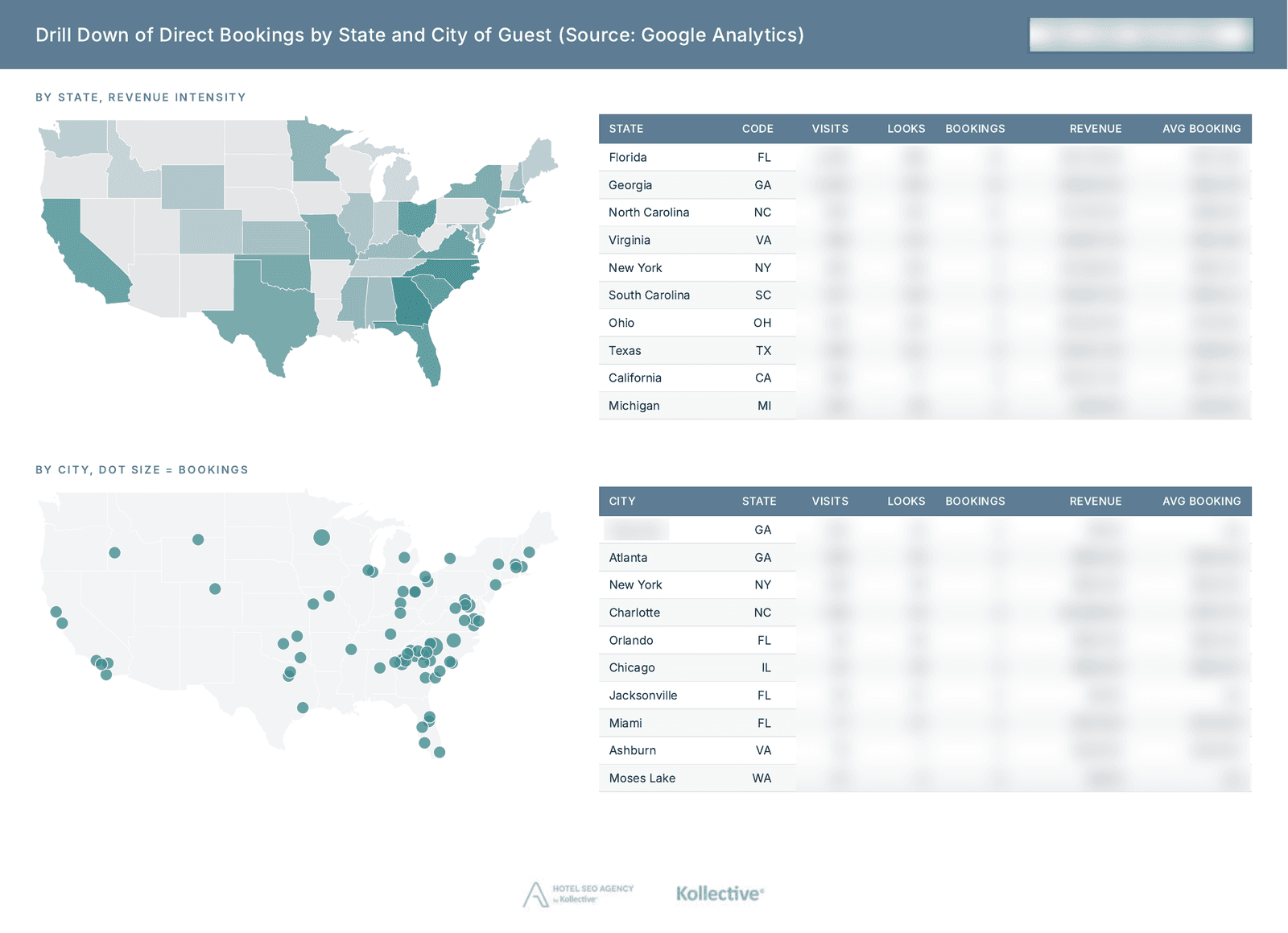This screenshot has width=1288, height=933.
Task: Click the "BY STATE, REVENUE INTENSITY" heading
Action: click(141, 97)
